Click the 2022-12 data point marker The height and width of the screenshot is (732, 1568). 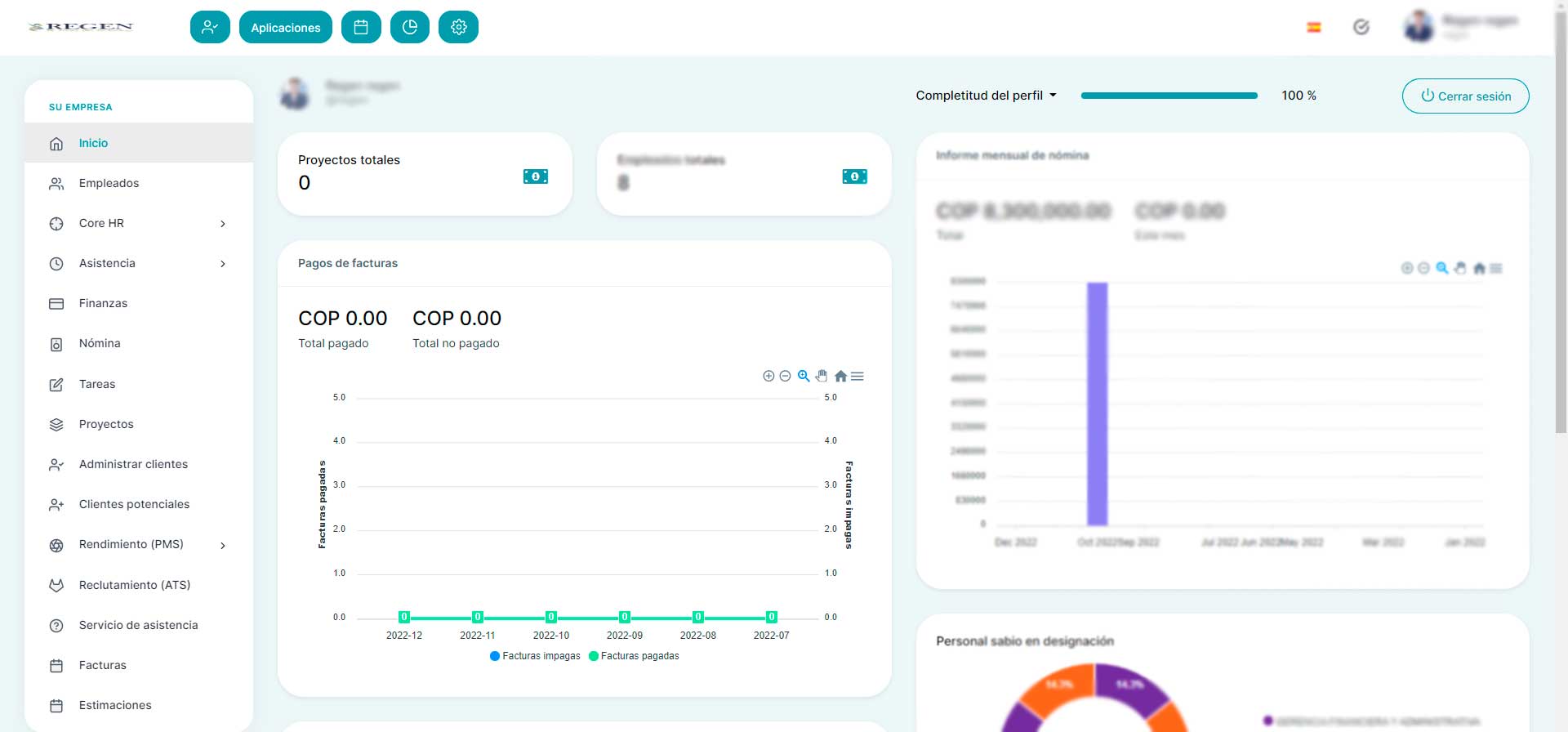pyautogui.click(x=404, y=617)
